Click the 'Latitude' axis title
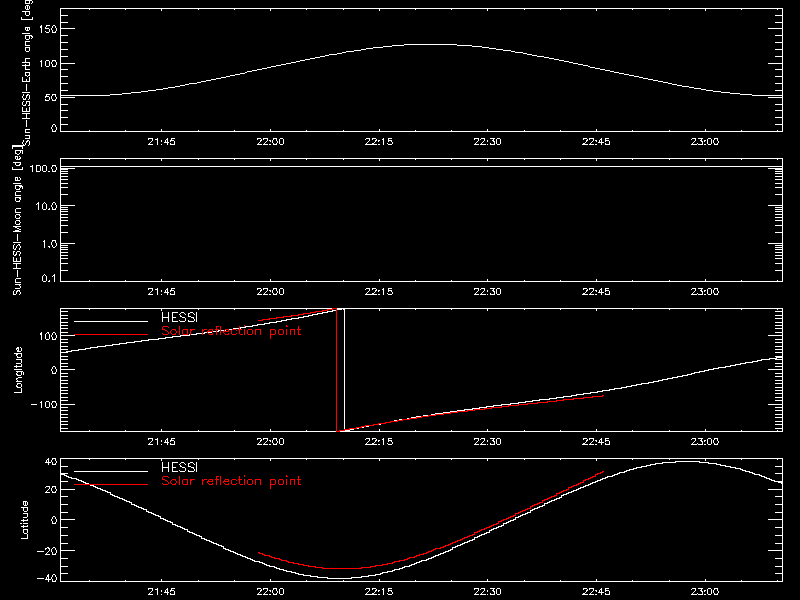800x600 pixels. point(24,520)
